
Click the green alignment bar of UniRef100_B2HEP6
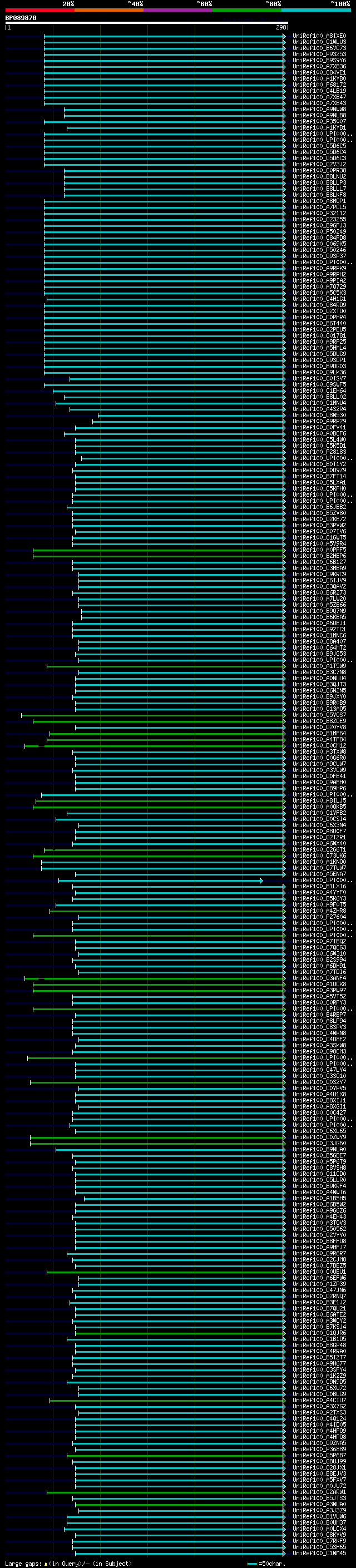(x=159, y=556)
